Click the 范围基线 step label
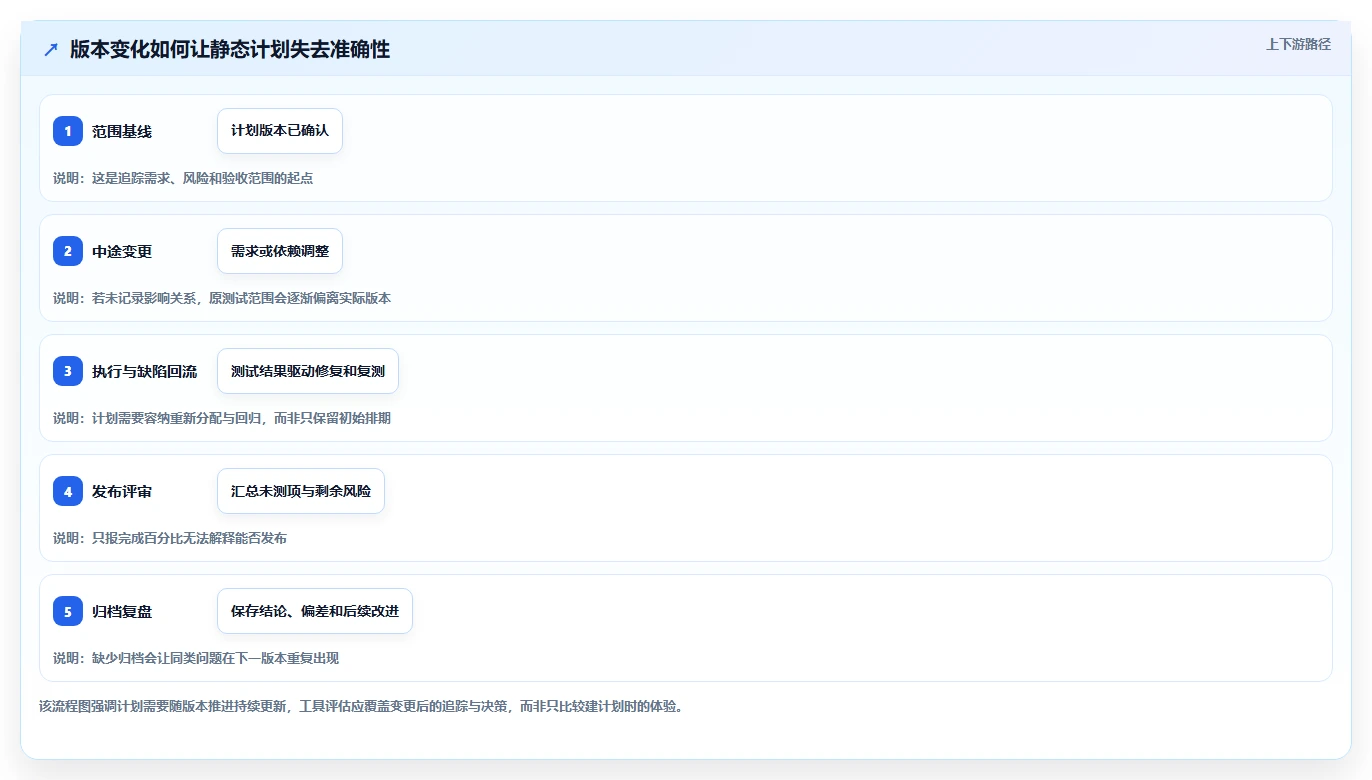1372x780 pixels. pyautogui.click(x=122, y=131)
